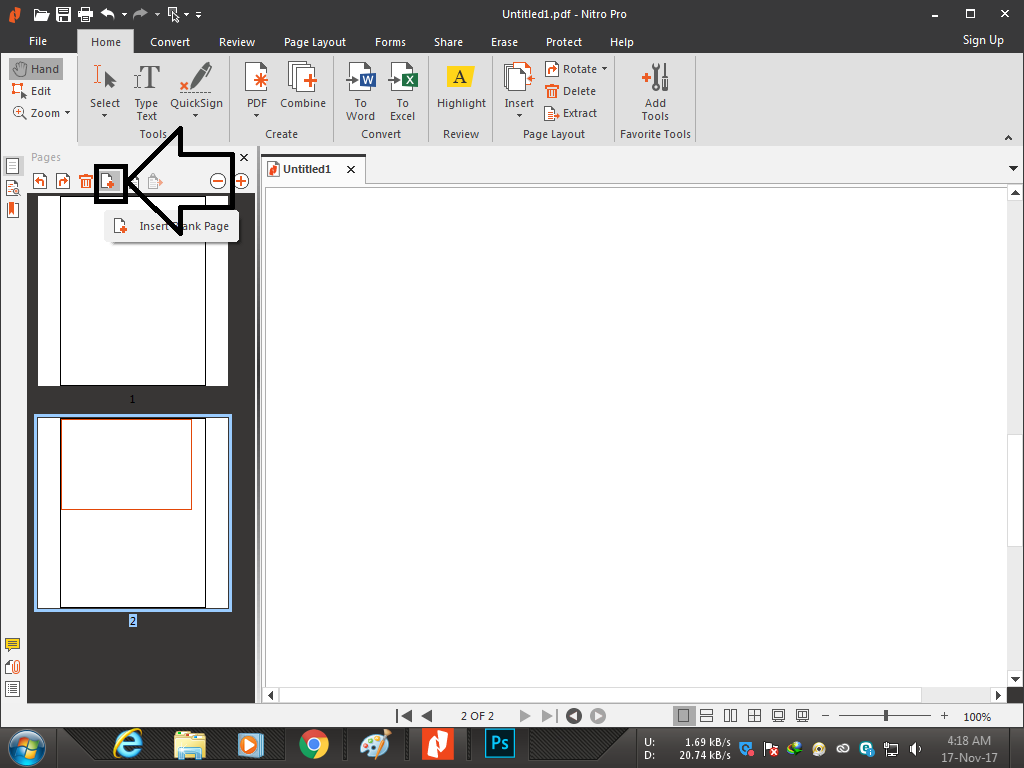Switch to the Review ribbon tab

[x=236, y=42]
